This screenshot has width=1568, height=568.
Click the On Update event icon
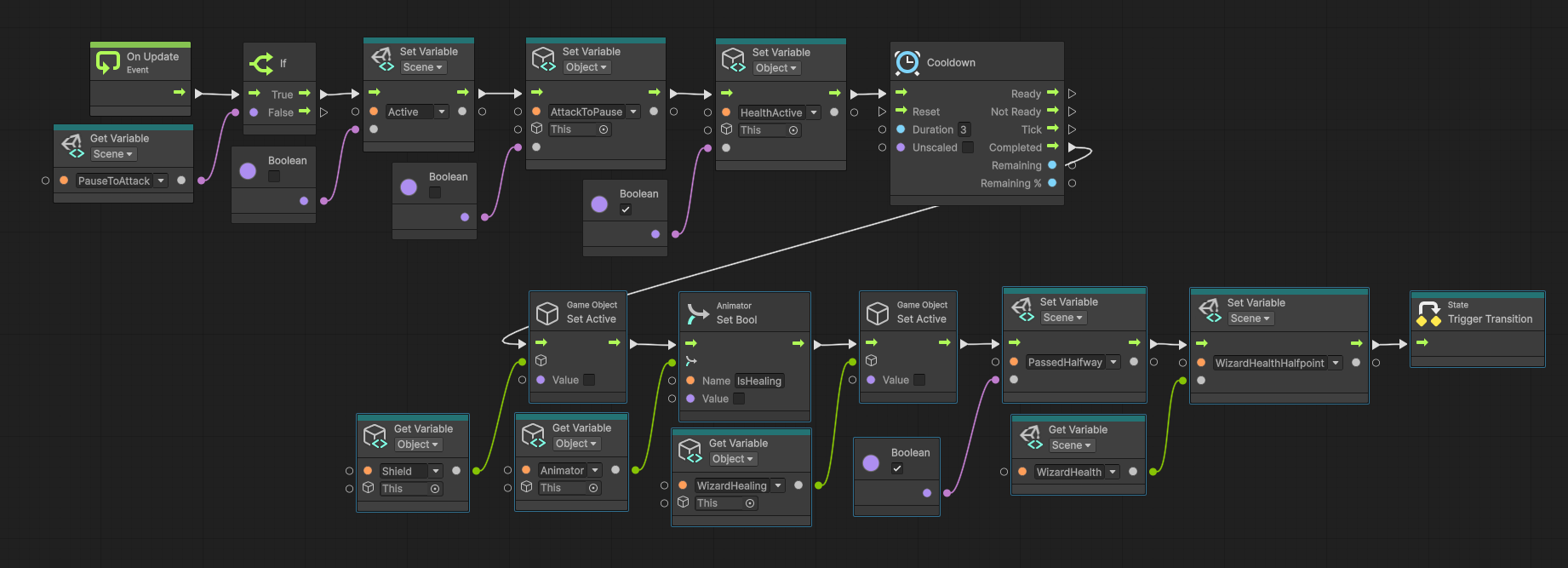pyautogui.click(x=108, y=62)
